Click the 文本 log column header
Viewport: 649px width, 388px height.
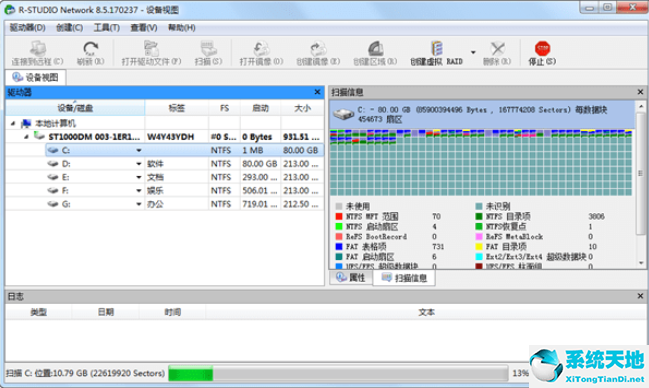[x=426, y=312]
